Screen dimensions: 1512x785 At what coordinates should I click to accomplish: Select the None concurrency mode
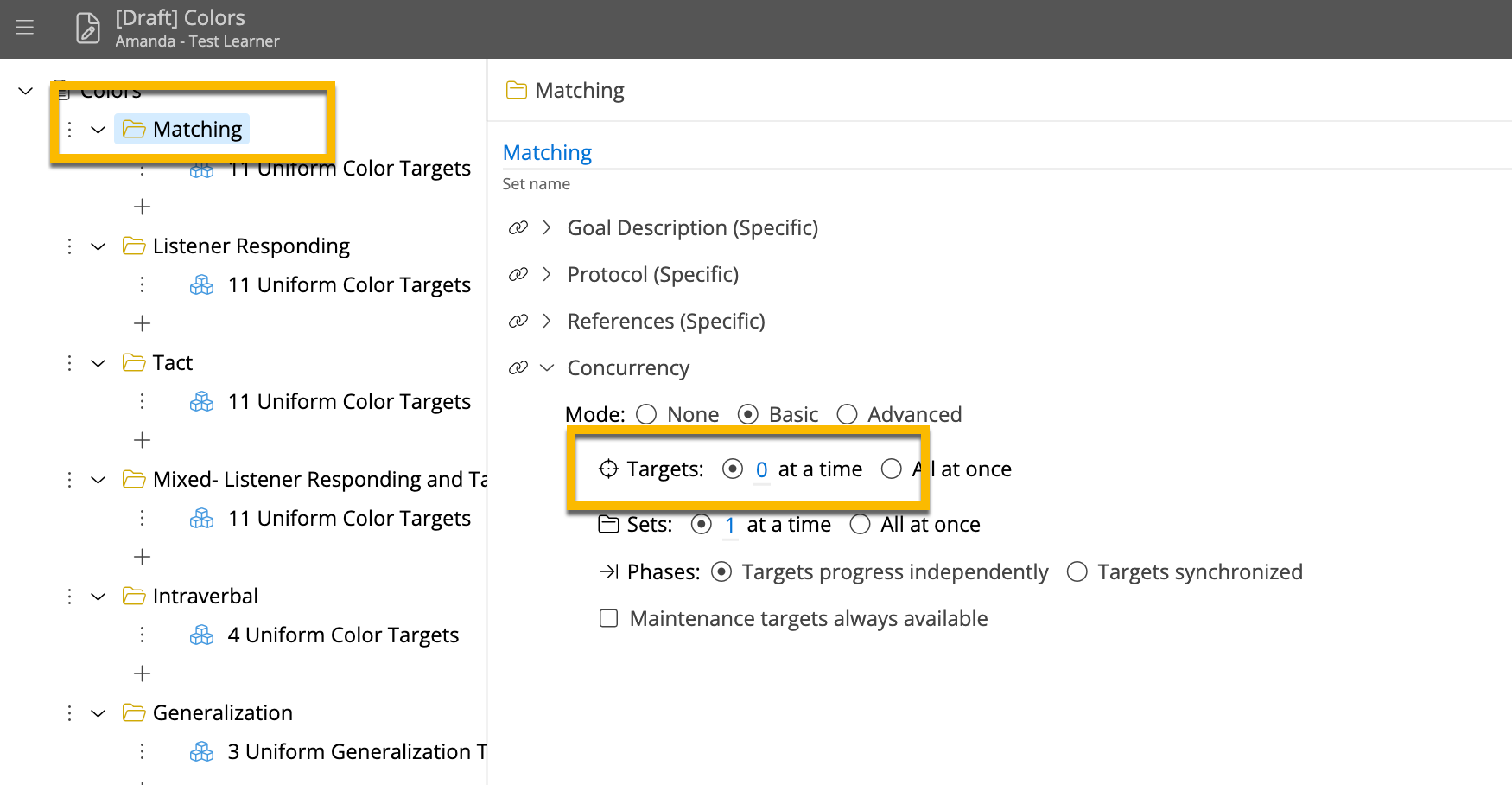646,414
